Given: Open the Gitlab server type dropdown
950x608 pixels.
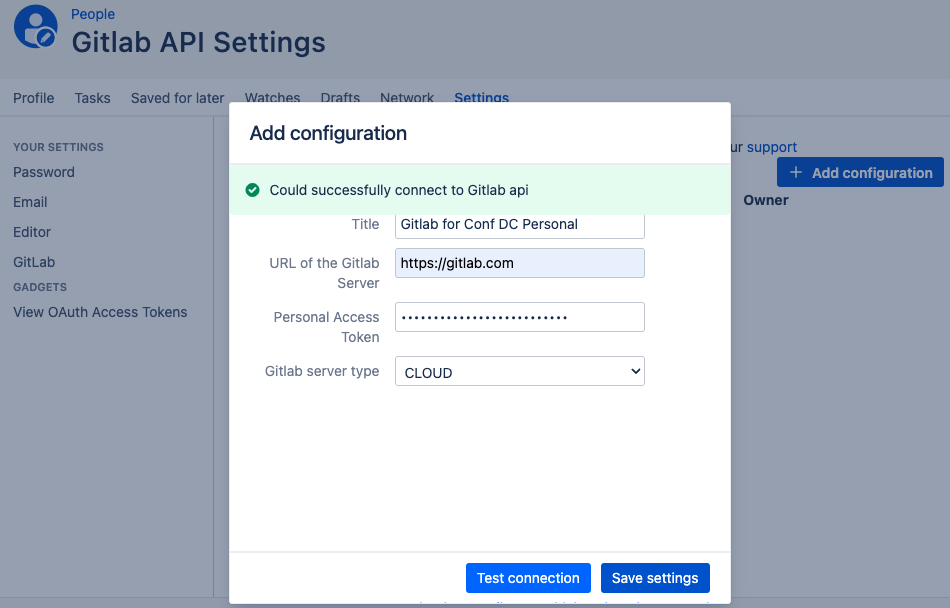Looking at the screenshot, I should [x=520, y=371].
